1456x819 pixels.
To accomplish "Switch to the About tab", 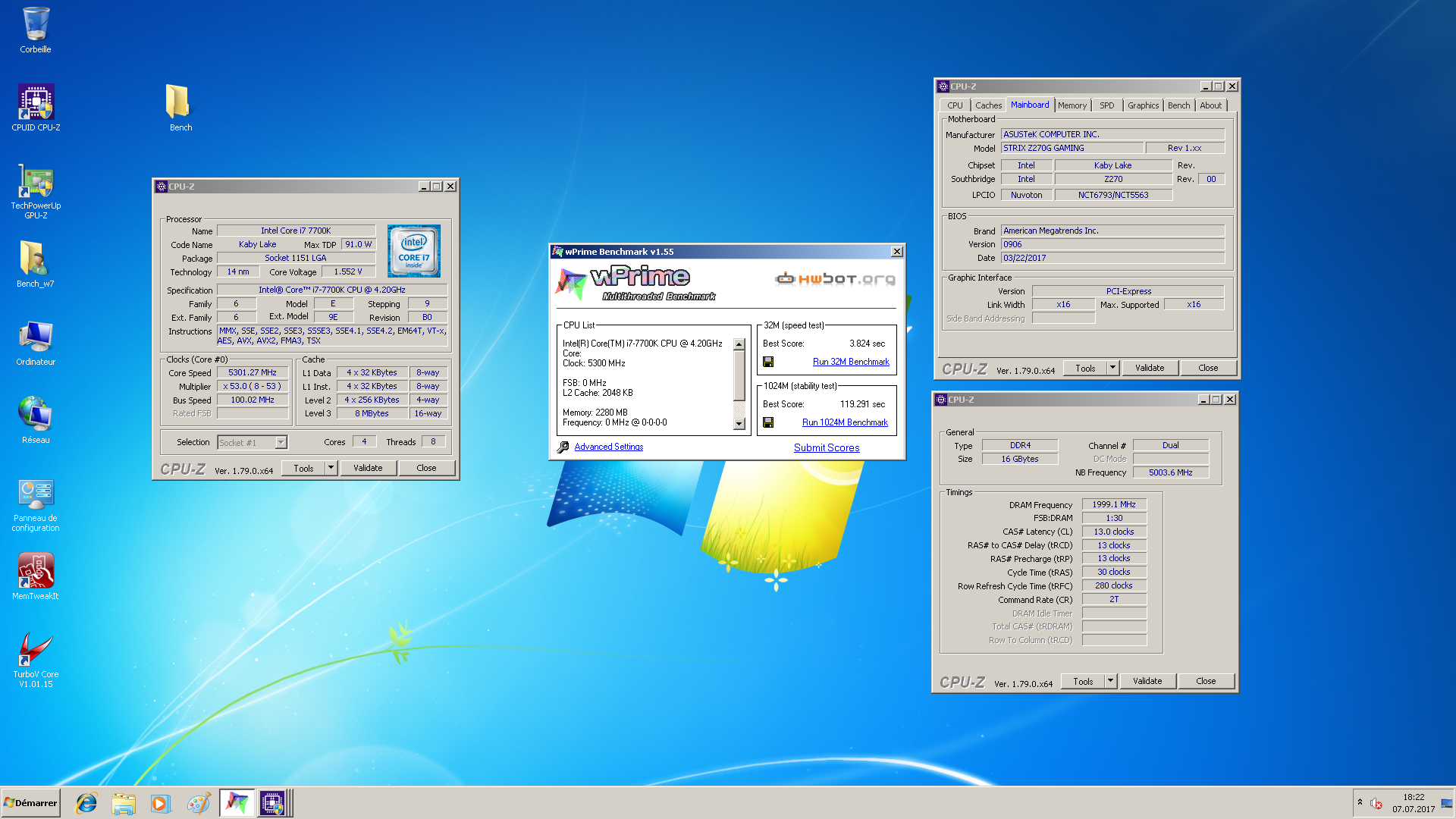I will tap(1210, 105).
